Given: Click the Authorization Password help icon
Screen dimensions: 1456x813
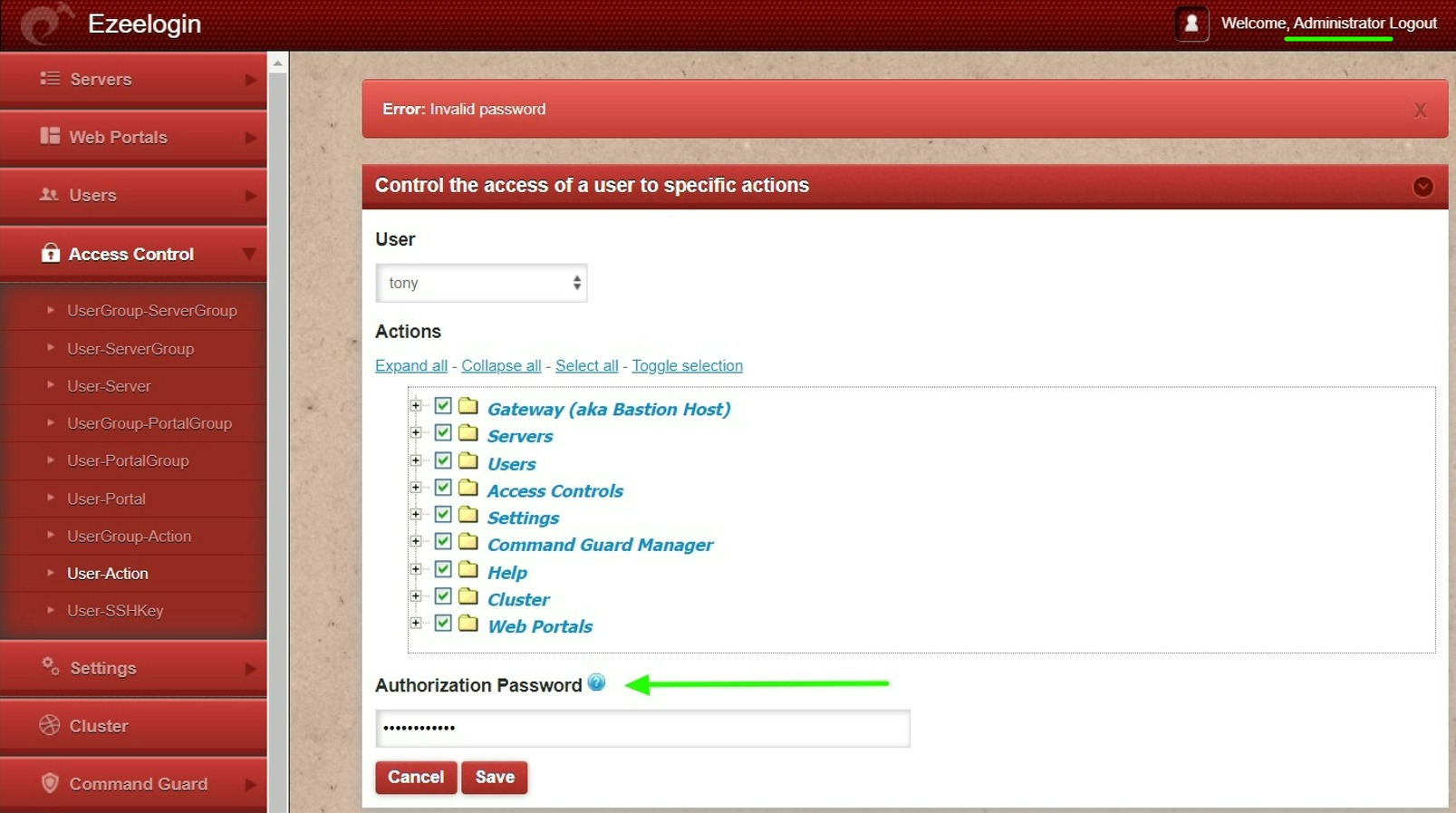Looking at the screenshot, I should [596, 683].
